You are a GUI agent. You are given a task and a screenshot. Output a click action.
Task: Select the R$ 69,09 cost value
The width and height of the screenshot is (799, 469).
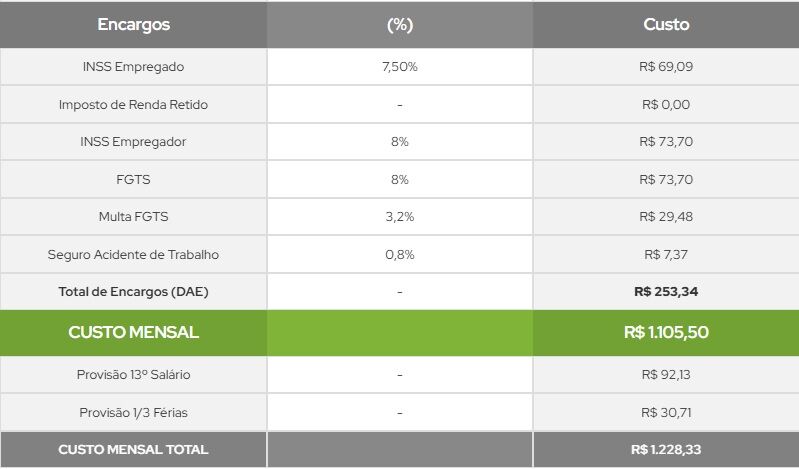(666, 67)
